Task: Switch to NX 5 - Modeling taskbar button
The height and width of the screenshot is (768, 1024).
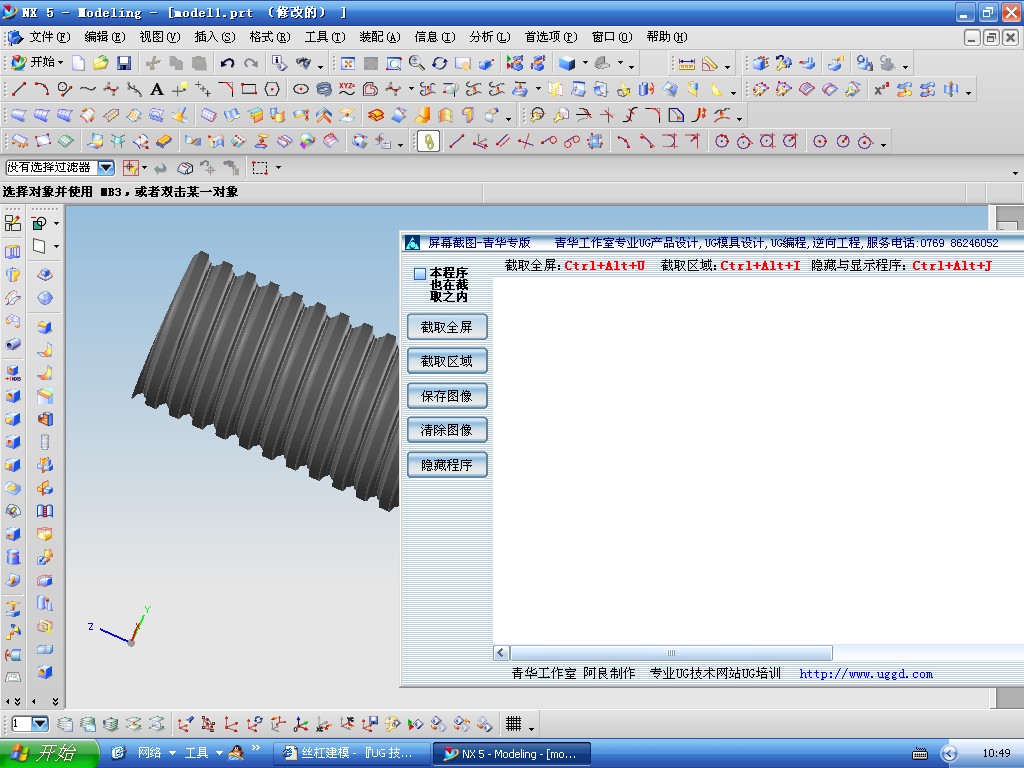Action: tap(513, 754)
